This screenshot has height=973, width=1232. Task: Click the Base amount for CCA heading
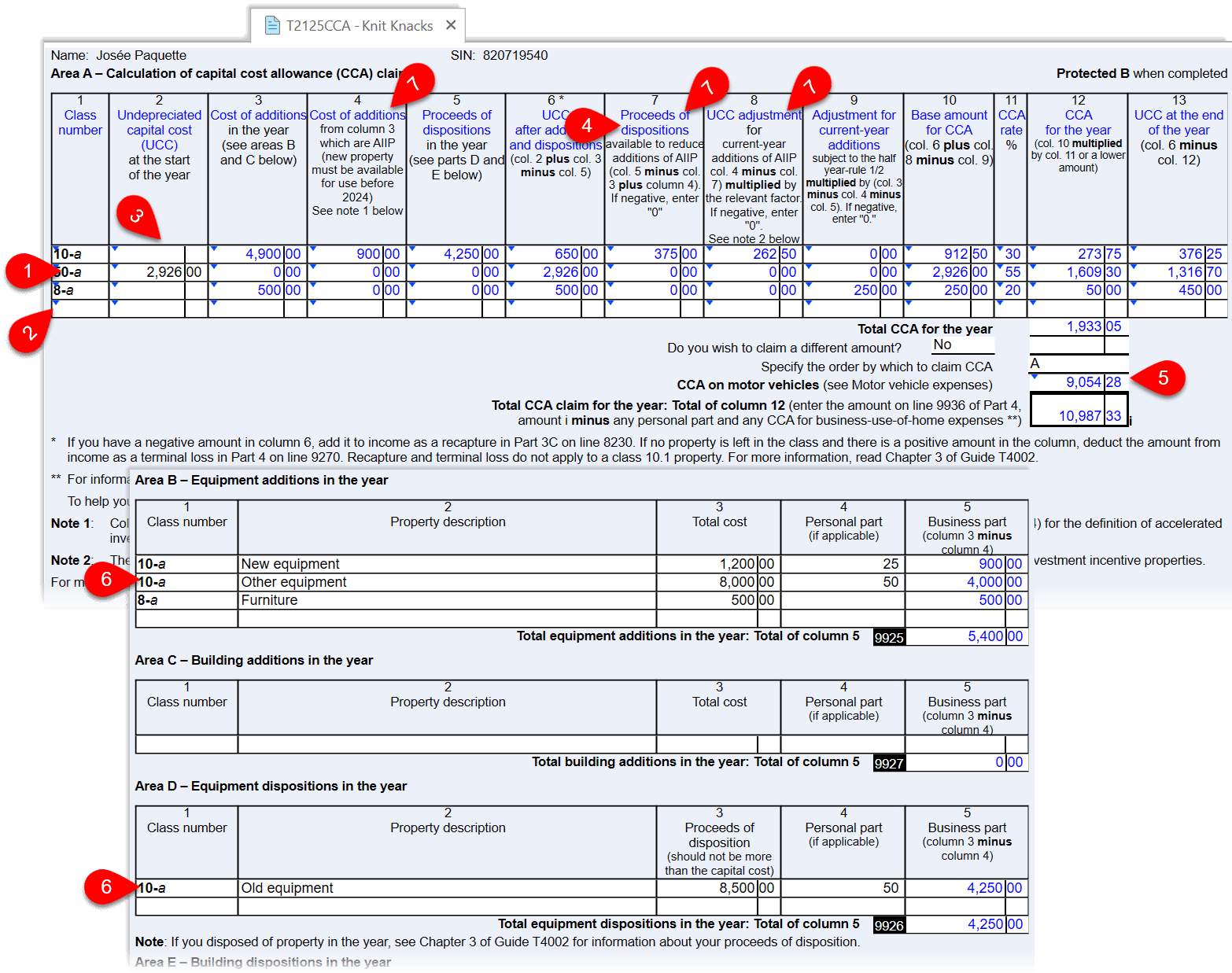949,123
